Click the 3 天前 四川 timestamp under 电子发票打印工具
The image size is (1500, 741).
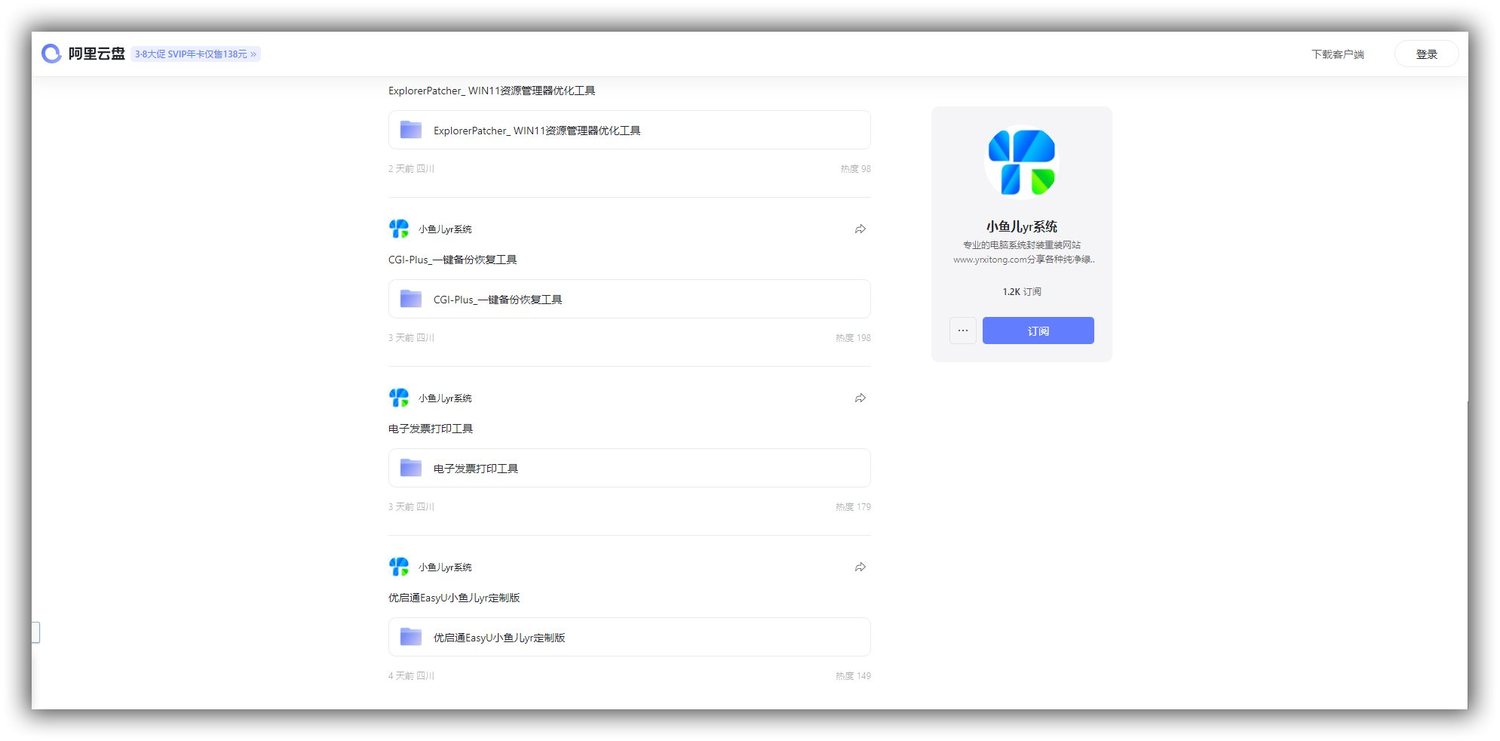click(x=411, y=507)
